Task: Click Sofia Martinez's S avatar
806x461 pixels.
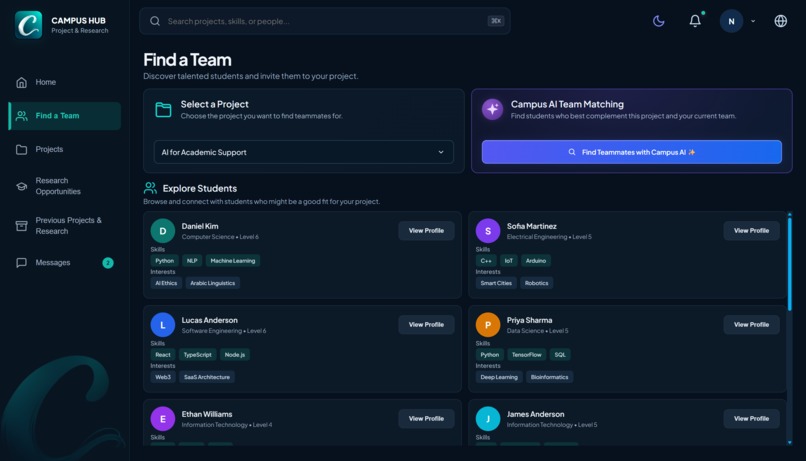Action: (488, 231)
